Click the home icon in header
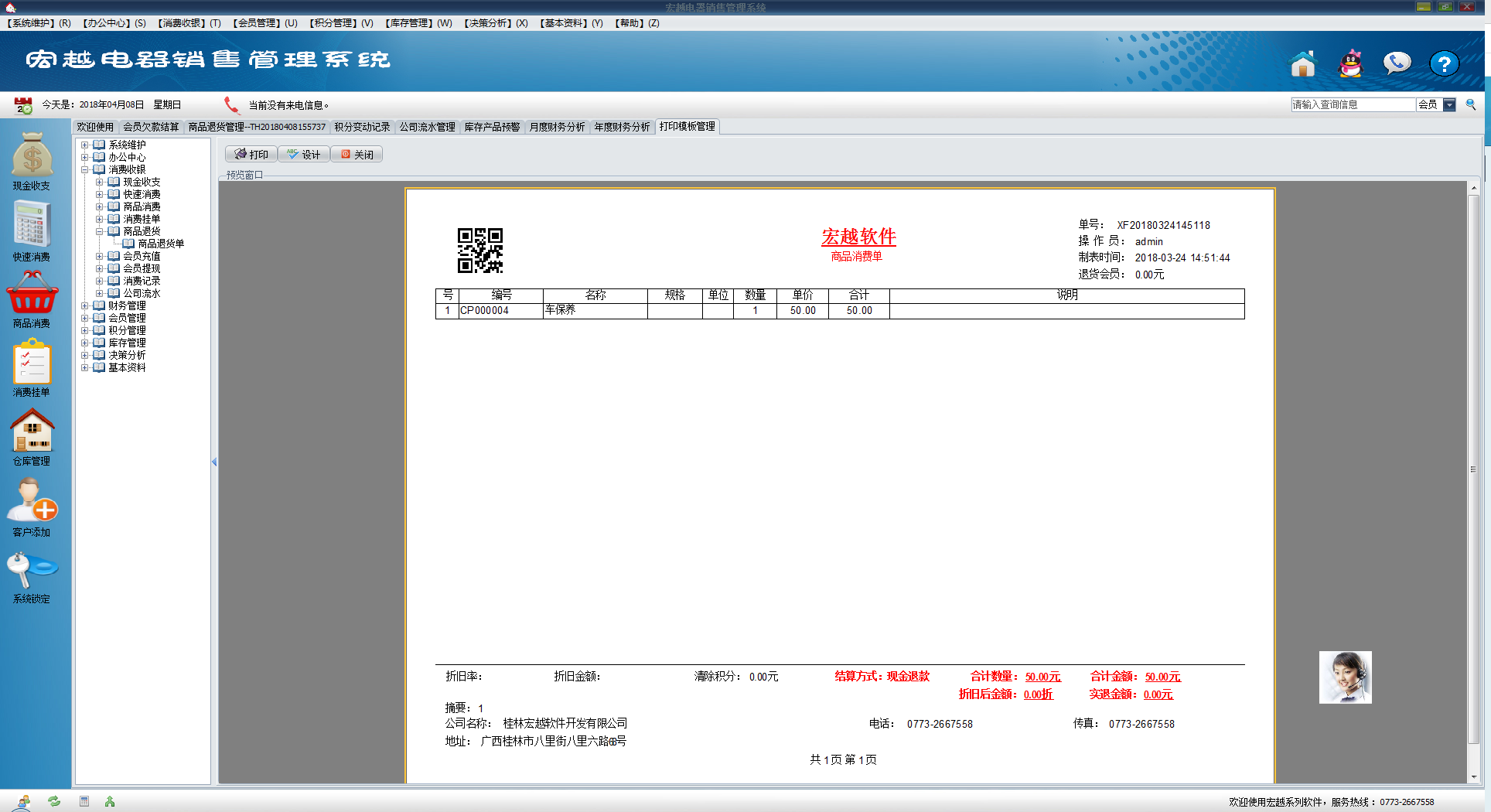Image resolution: width=1491 pixels, height=812 pixels. click(1303, 64)
